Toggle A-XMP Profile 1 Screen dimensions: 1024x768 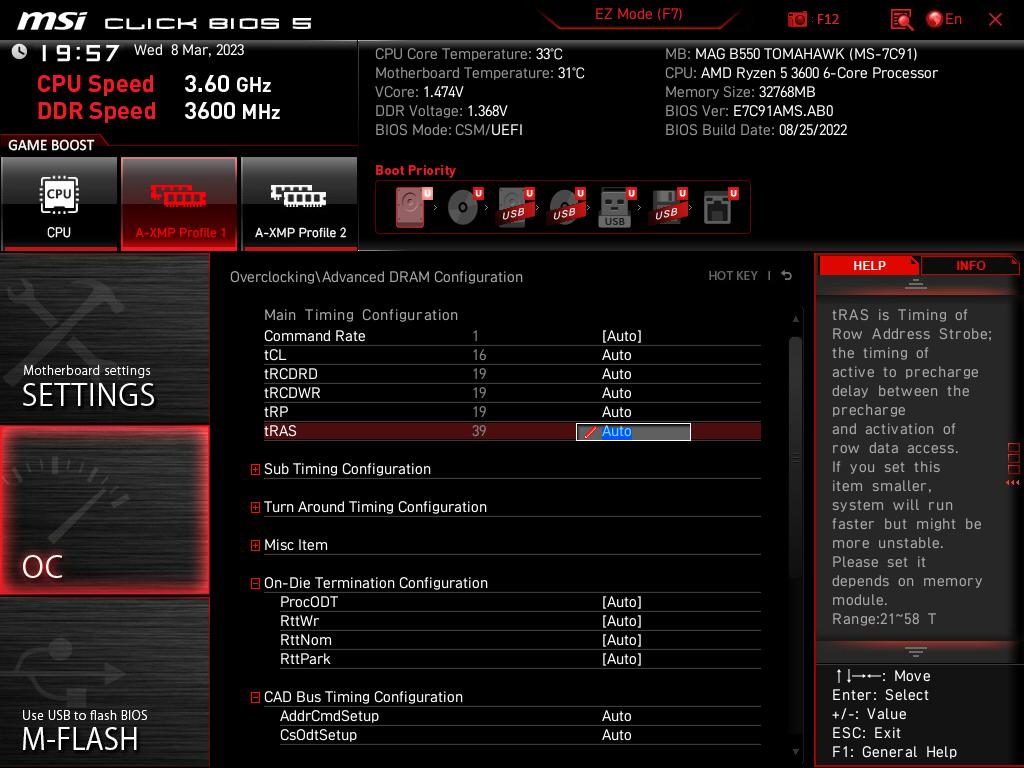click(179, 204)
